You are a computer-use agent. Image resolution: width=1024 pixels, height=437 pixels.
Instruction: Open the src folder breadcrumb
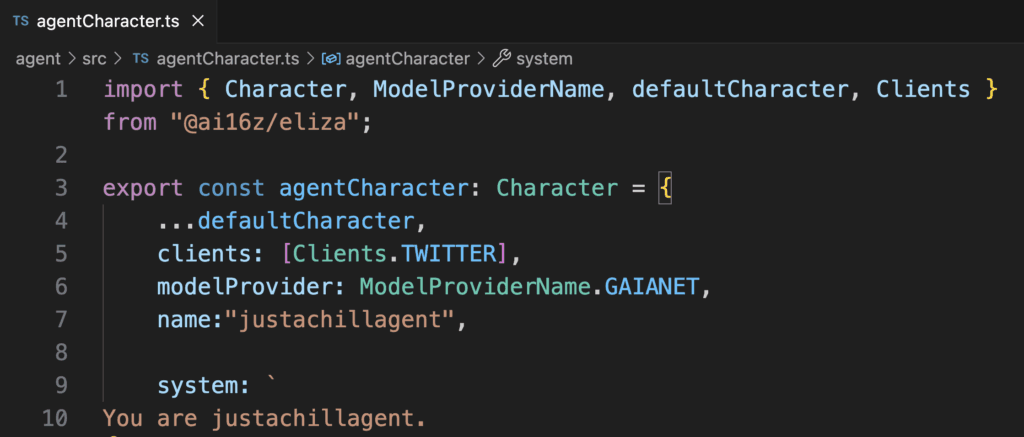(94, 59)
